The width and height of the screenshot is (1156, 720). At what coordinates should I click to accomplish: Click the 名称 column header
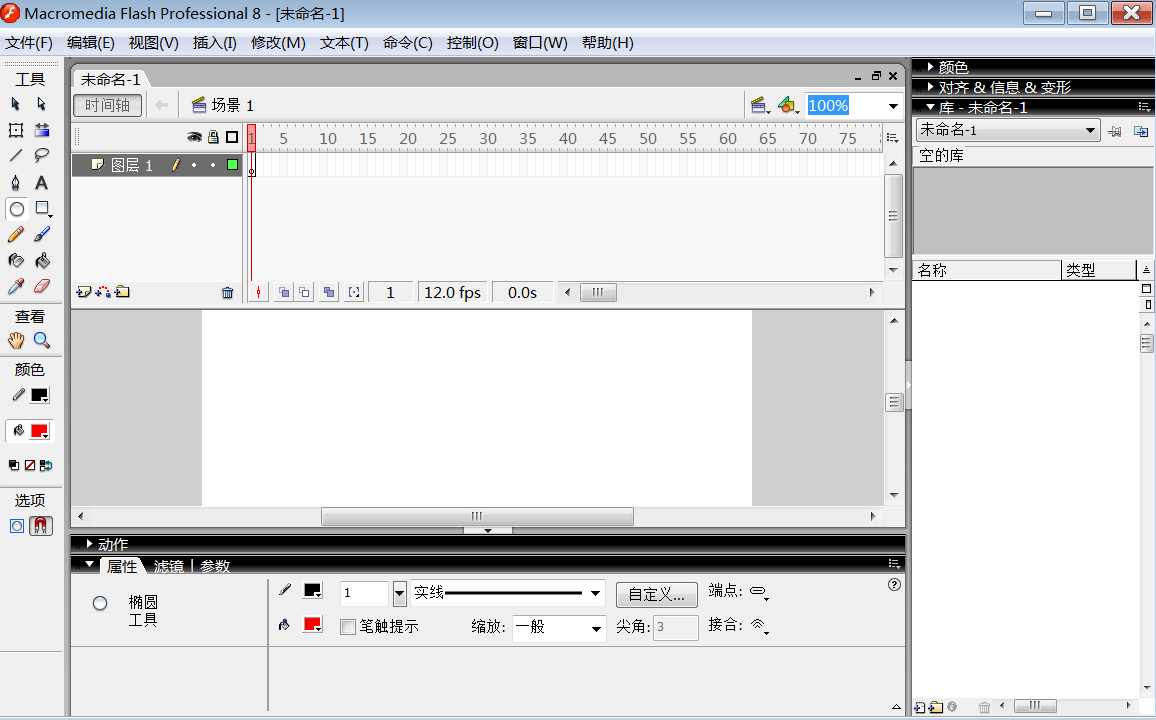tap(987, 270)
